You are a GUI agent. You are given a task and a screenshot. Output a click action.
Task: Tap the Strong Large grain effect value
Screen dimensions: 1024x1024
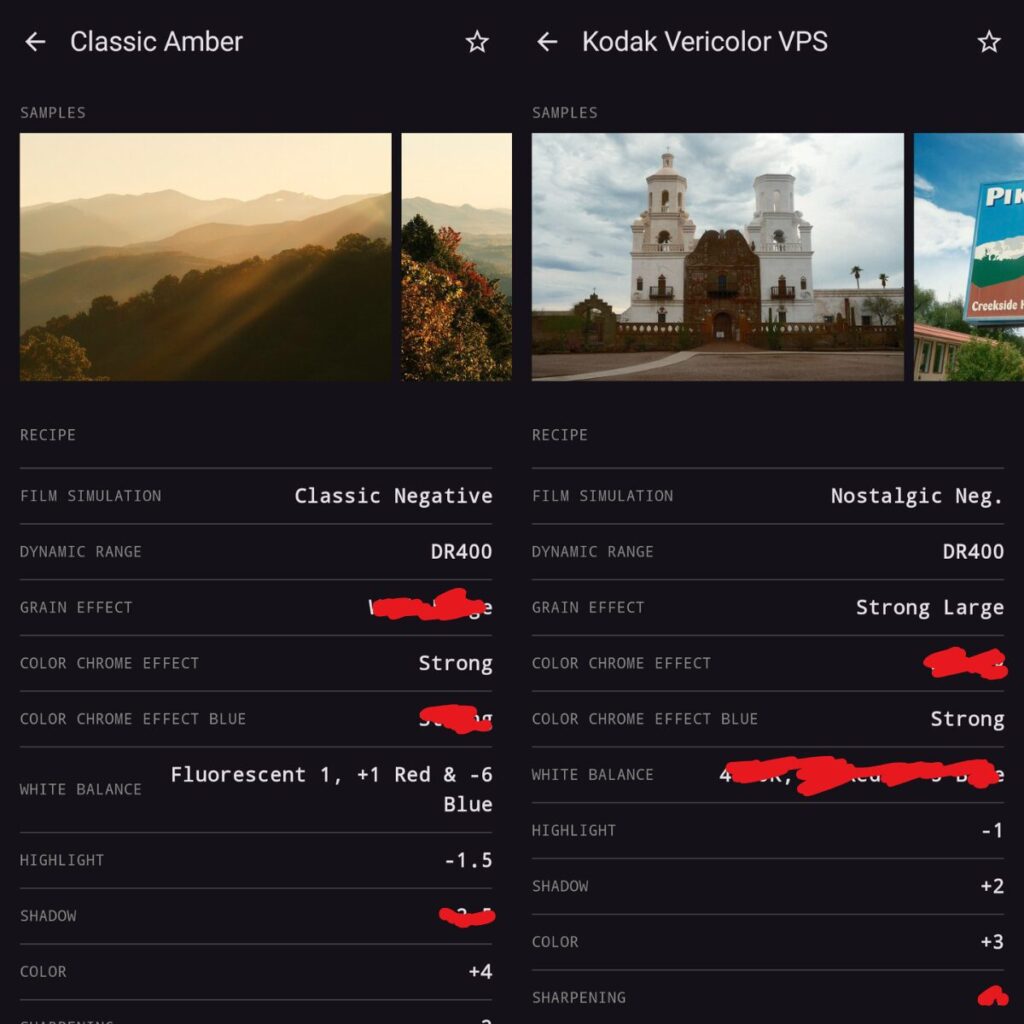point(929,608)
